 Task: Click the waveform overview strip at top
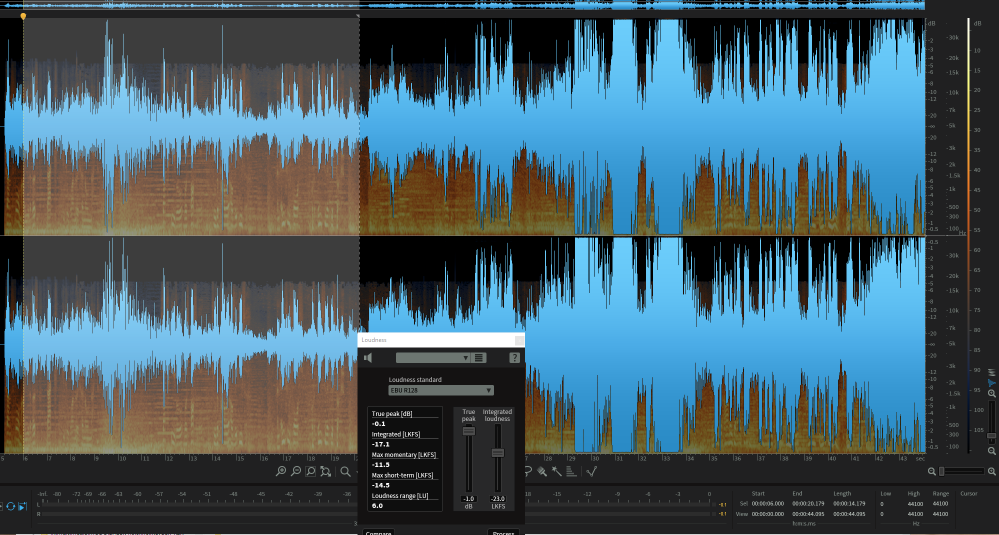[x=464, y=5]
